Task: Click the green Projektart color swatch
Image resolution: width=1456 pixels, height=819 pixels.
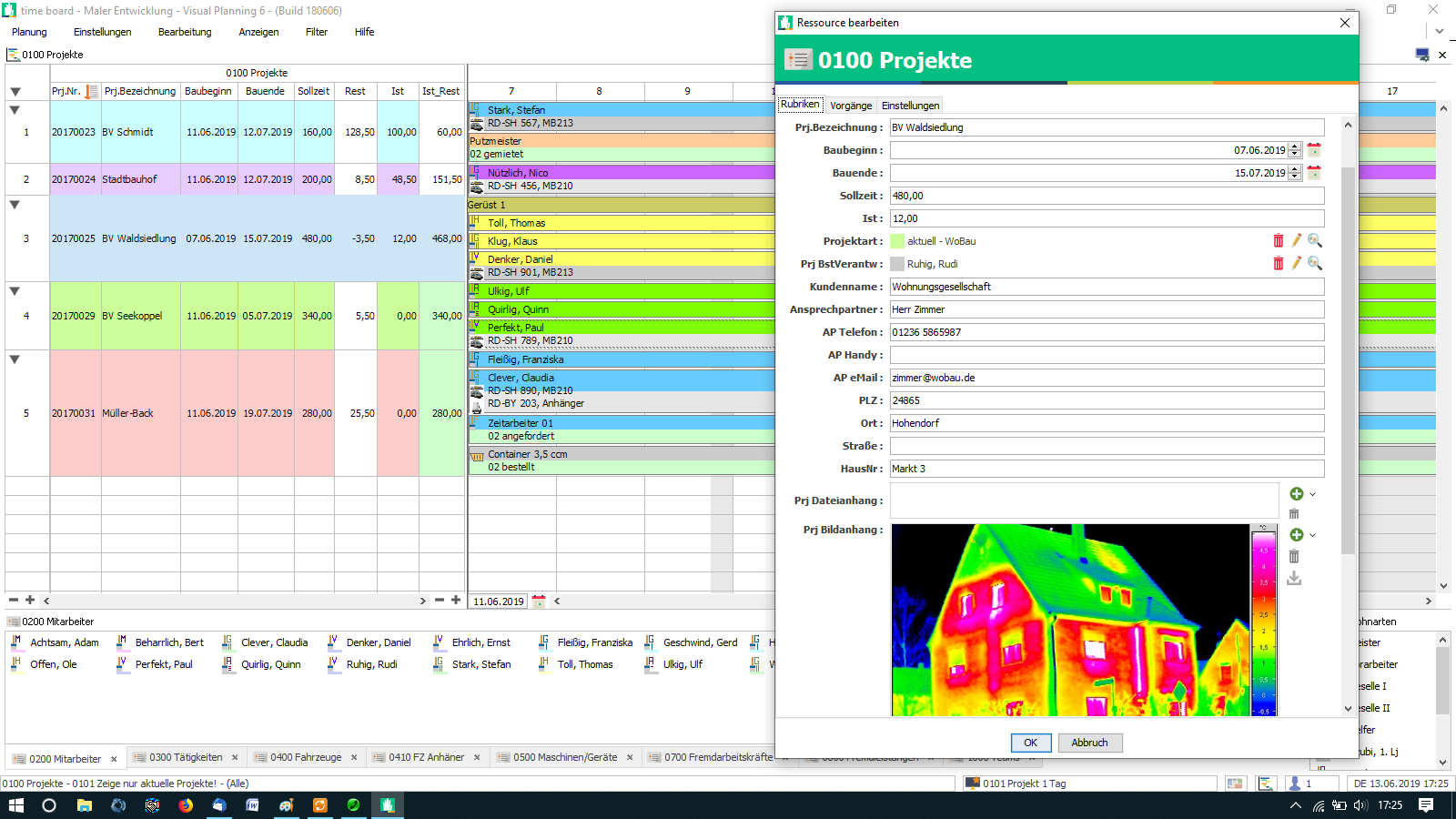Action: (897, 241)
